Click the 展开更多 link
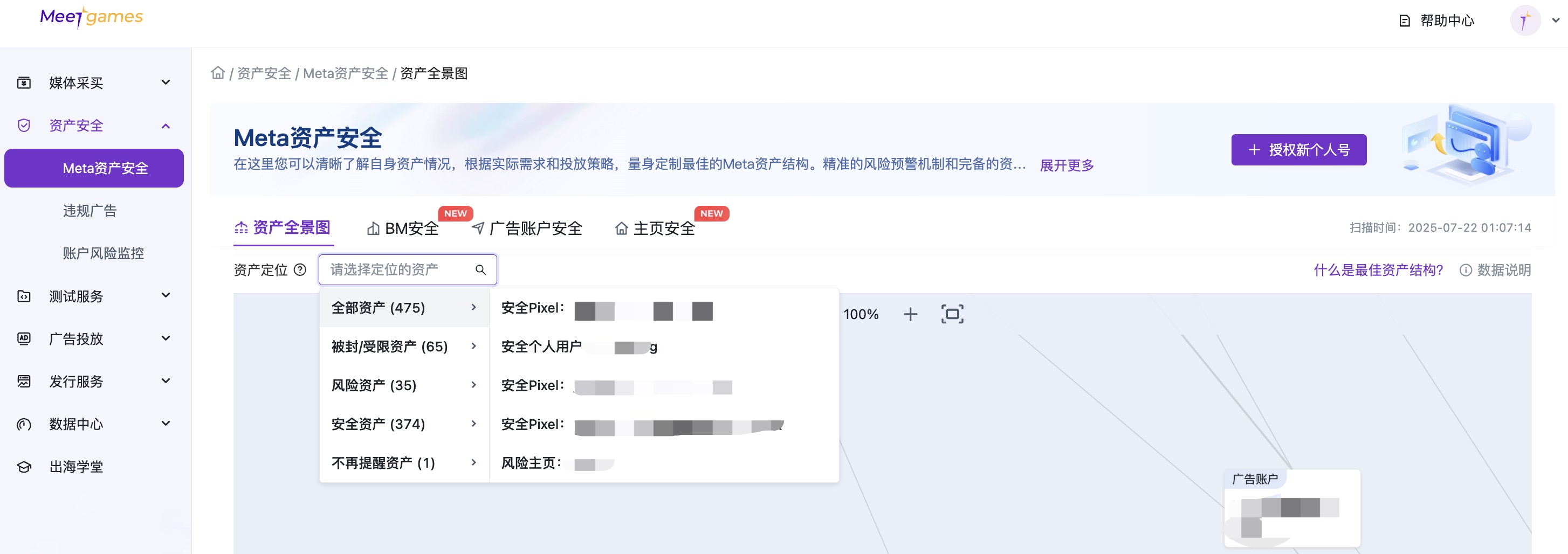This screenshot has height=554, width=1568. (x=1067, y=165)
